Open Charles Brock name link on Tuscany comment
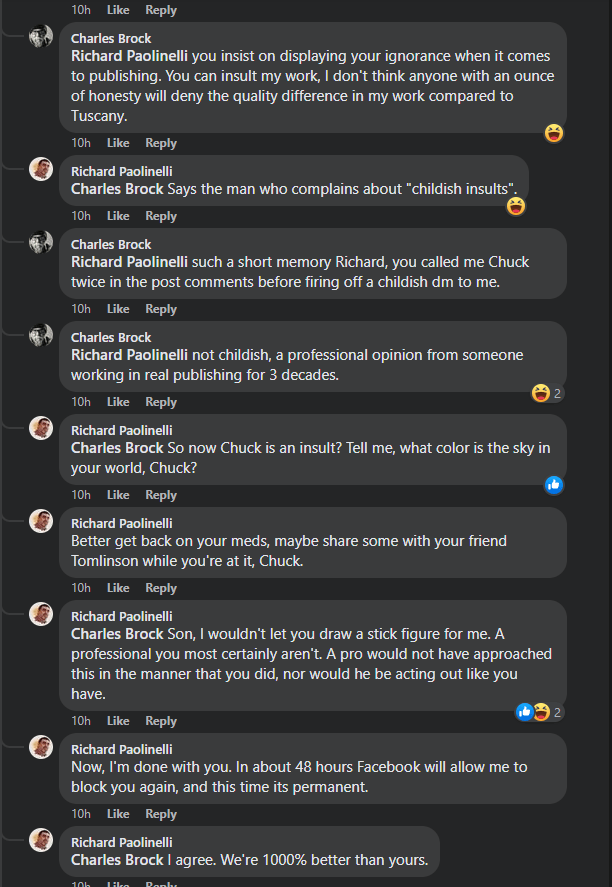This screenshot has height=887, width=612. coord(111,38)
